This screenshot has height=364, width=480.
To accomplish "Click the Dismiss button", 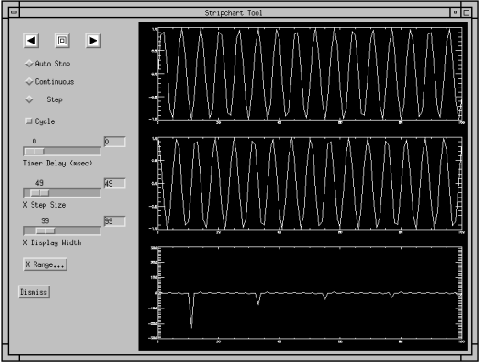I will coord(34,292).
